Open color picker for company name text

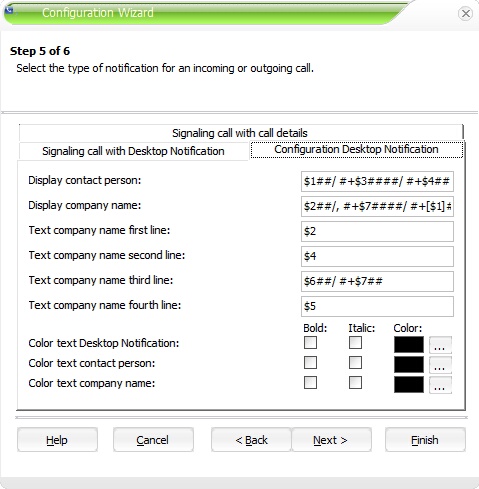point(440,385)
